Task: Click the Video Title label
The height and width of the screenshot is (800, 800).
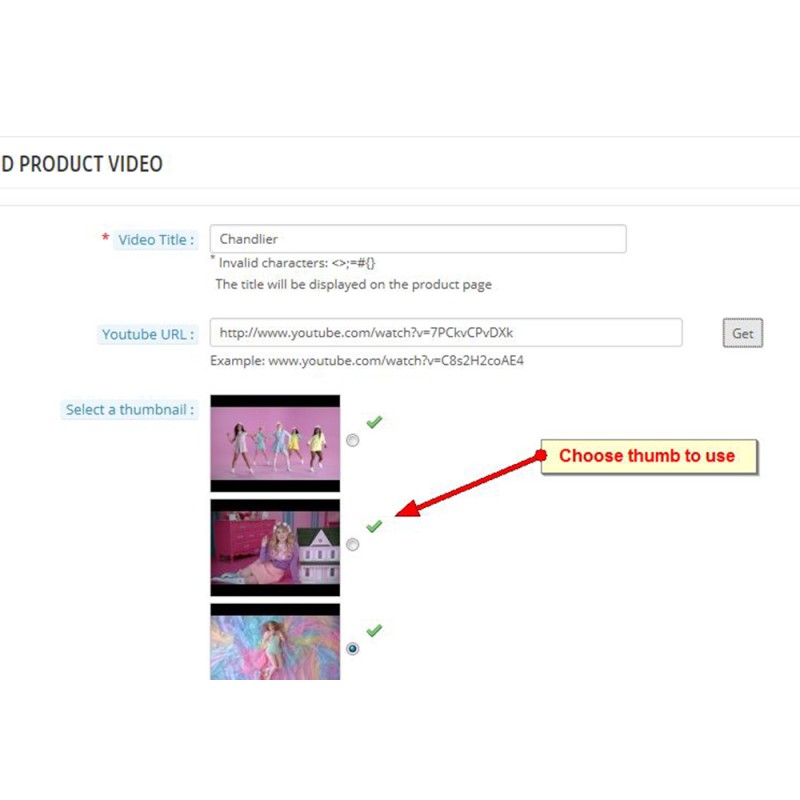Action: point(156,240)
